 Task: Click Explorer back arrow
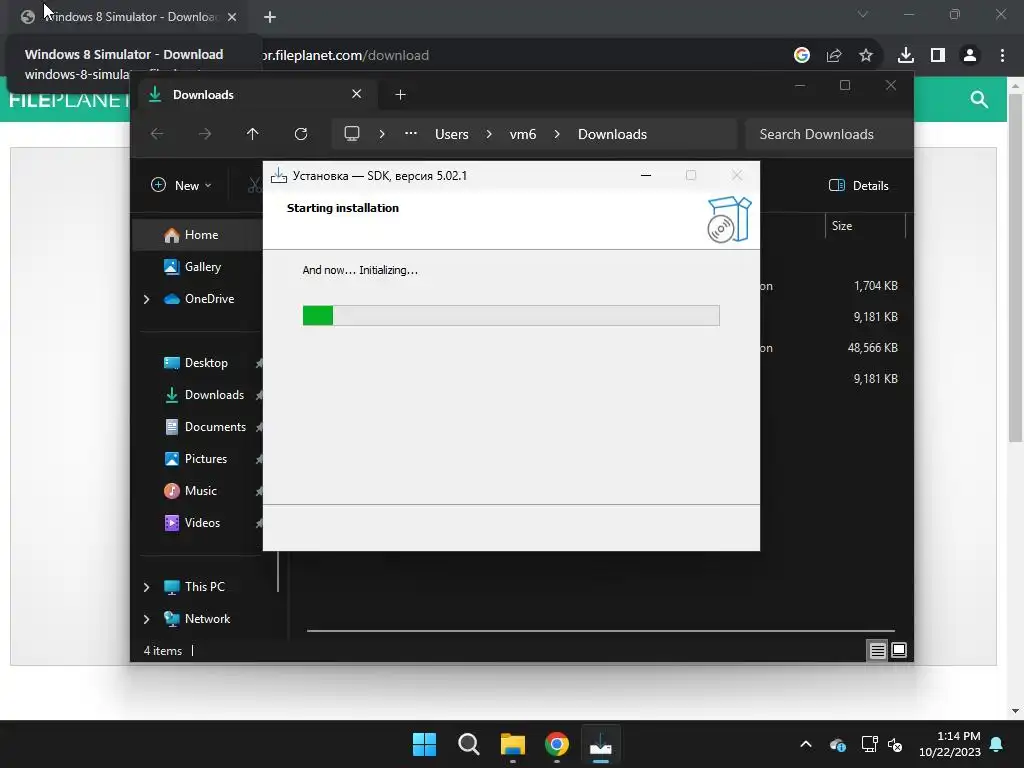[157, 134]
